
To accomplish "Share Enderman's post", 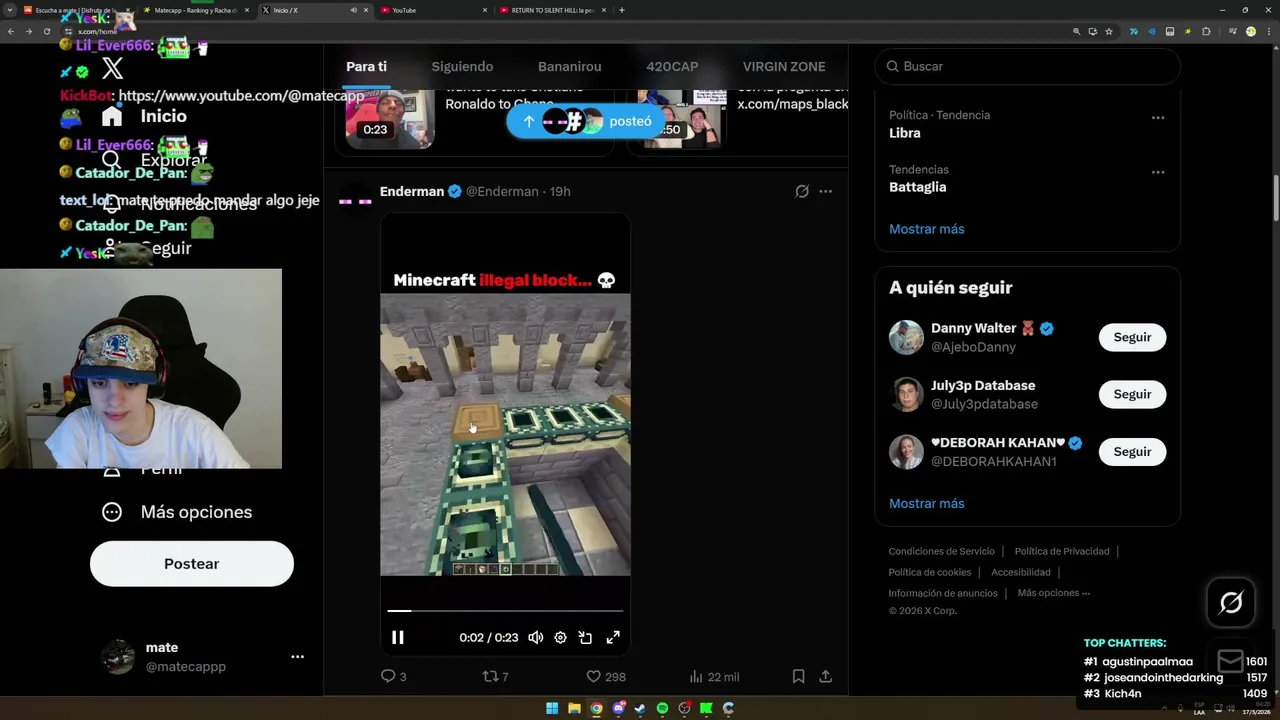I will tap(825, 676).
